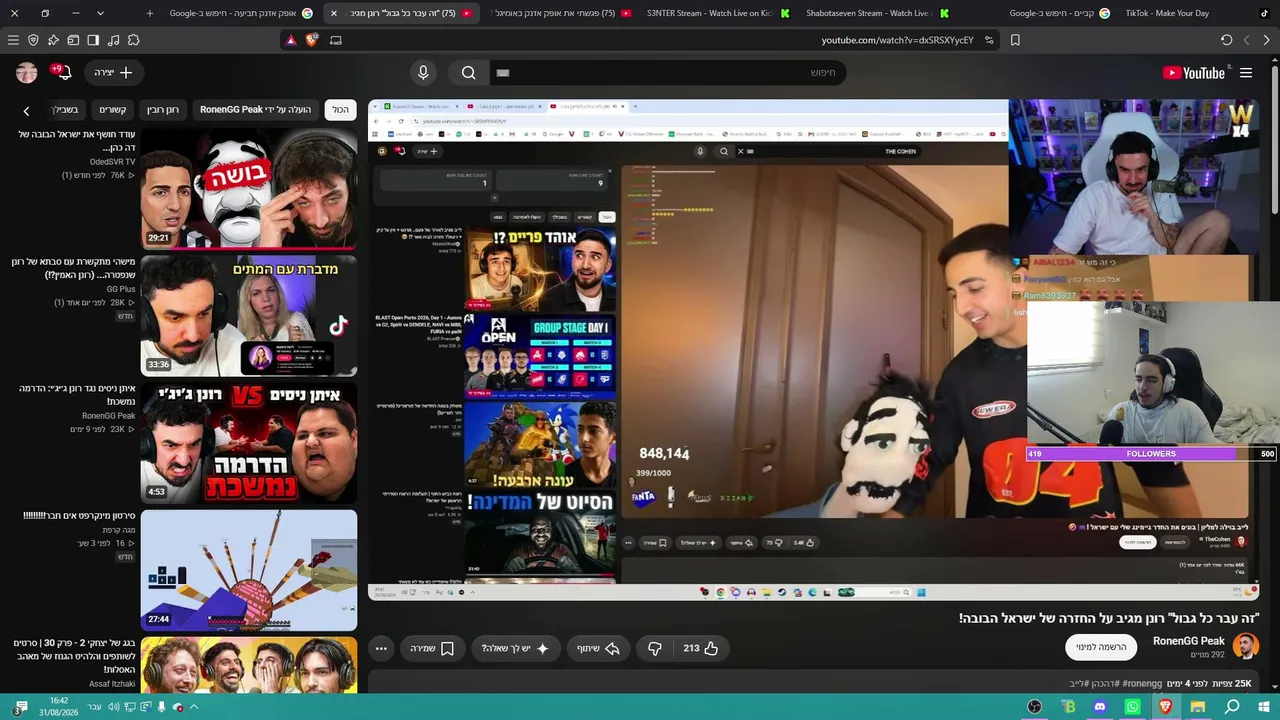Click the YouTube search magnifier button
Screen dimensions: 1280x720
[x=469, y=72]
